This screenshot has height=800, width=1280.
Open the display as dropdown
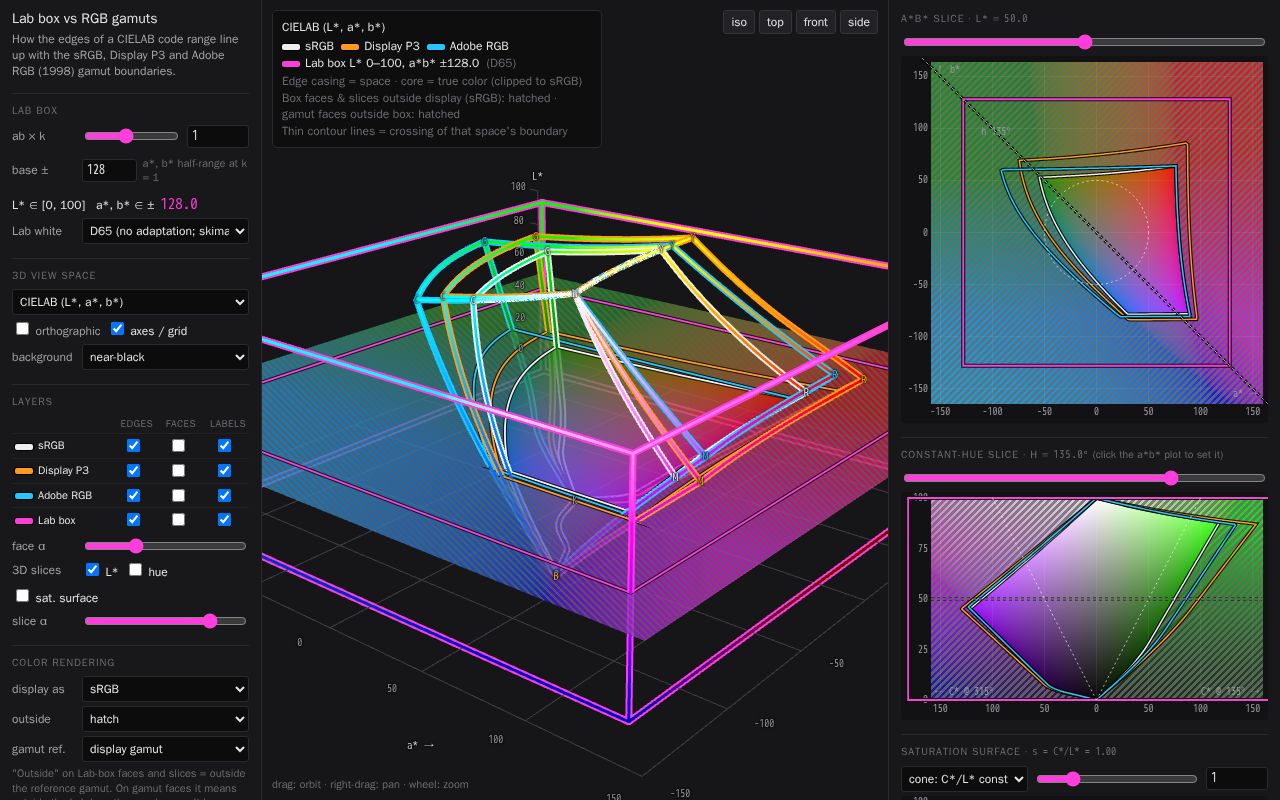(x=165, y=689)
